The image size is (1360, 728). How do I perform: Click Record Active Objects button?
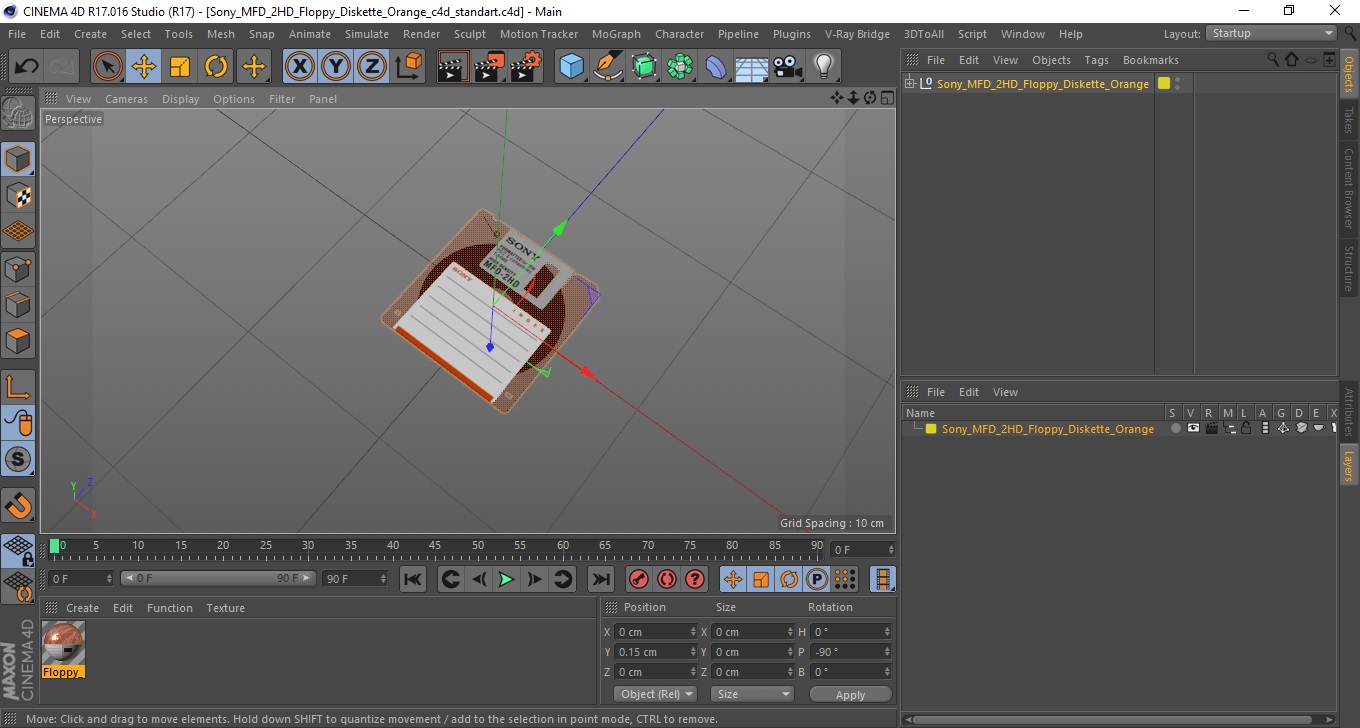(x=638, y=579)
